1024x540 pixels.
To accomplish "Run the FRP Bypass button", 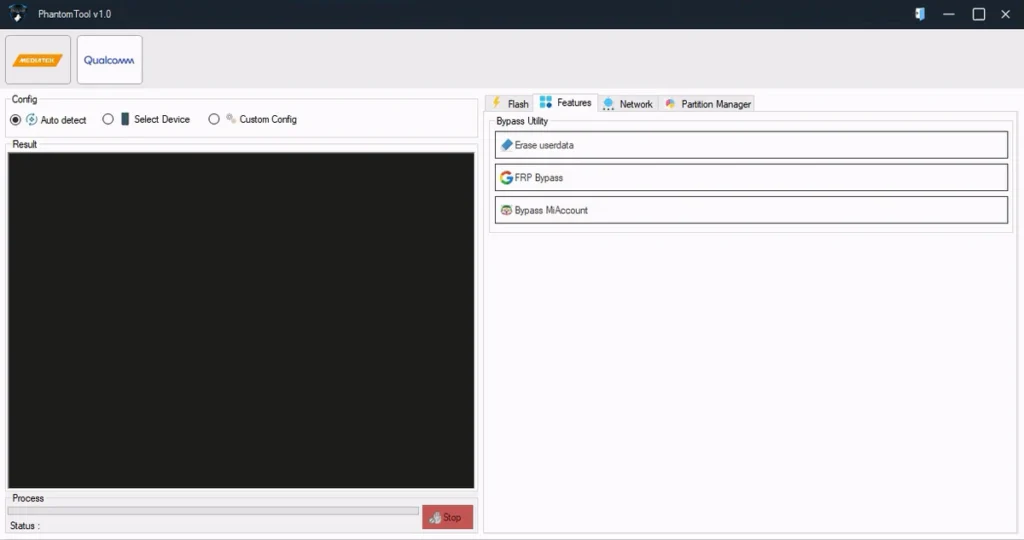I will click(751, 178).
